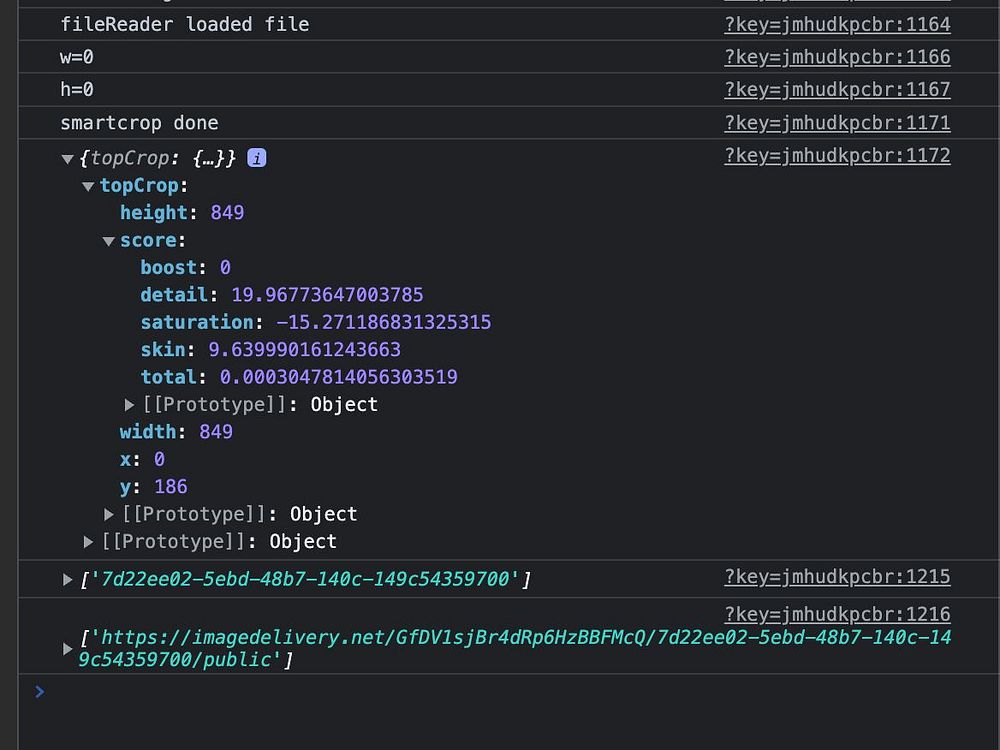The height and width of the screenshot is (750, 1000).
Task: Expand the [[Prototype]] below the y: 186 property
Action: tap(108, 515)
